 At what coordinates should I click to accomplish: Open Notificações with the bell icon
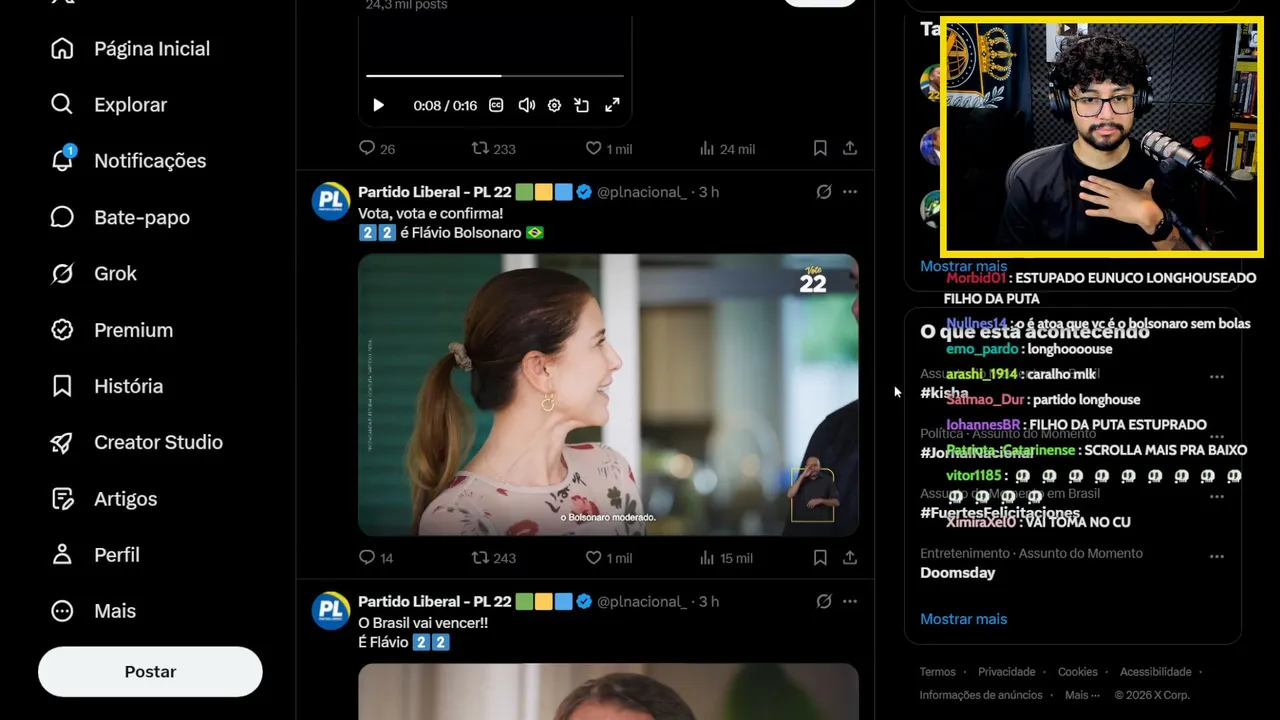128,160
